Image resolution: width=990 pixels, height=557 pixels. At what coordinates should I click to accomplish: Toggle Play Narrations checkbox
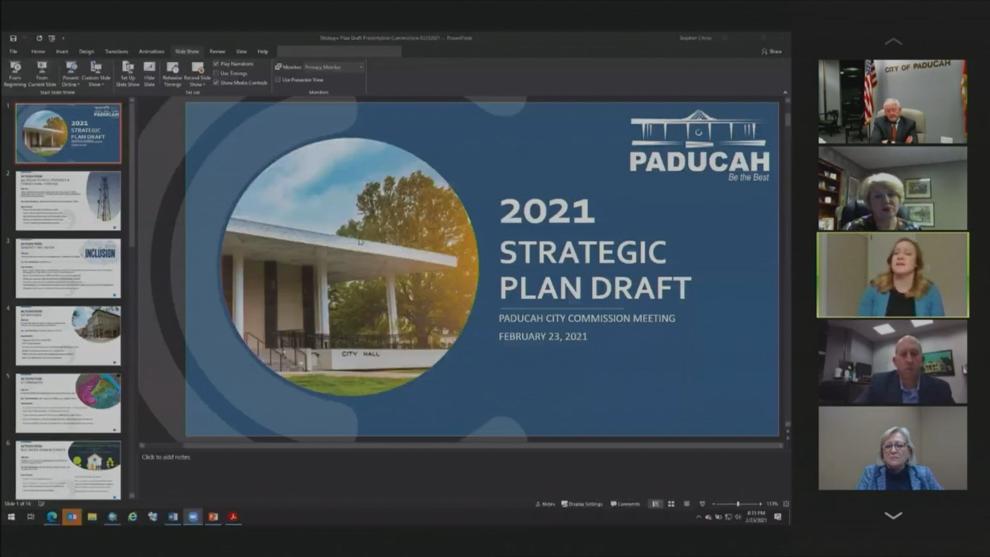[216, 64]
